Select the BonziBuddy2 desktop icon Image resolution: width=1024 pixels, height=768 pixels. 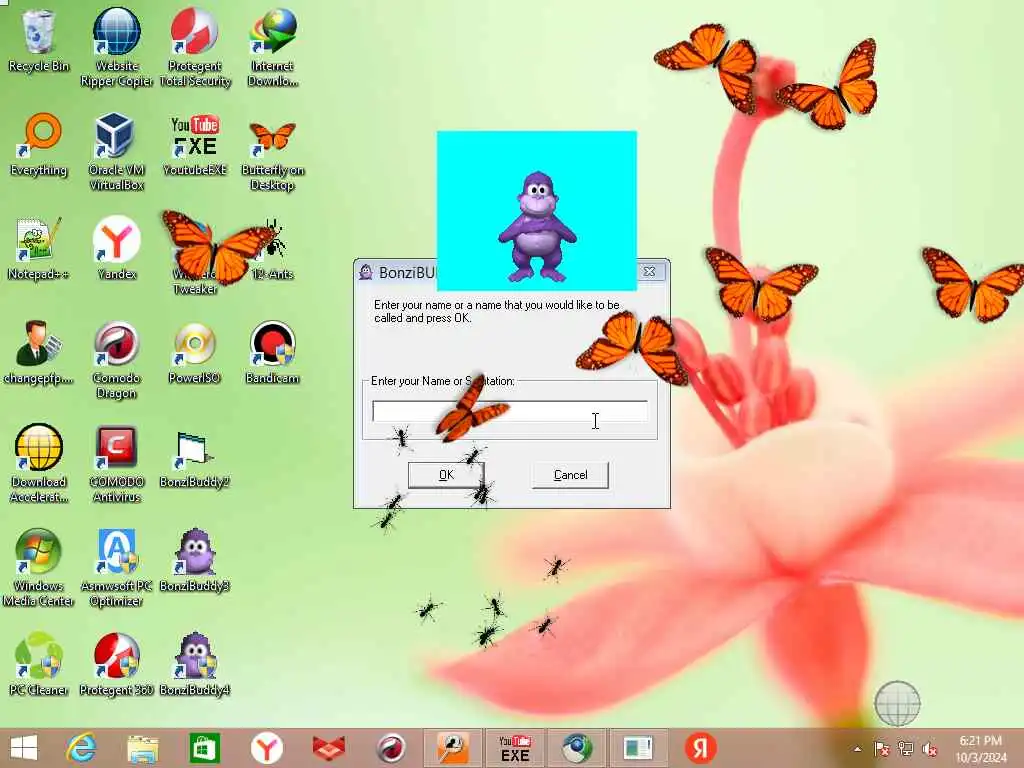click(195, 457)
